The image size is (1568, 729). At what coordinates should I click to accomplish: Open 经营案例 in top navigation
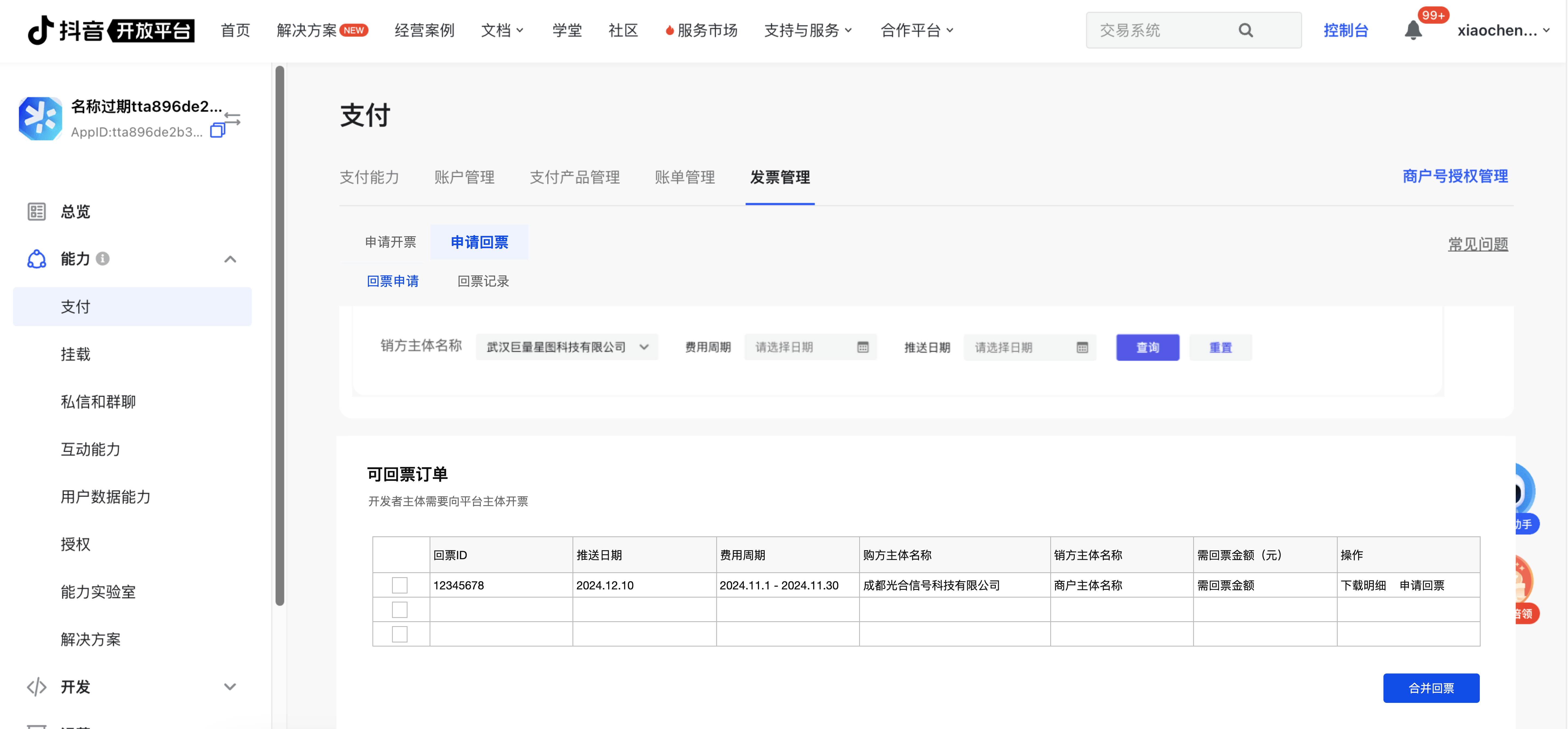pos(424,30)
